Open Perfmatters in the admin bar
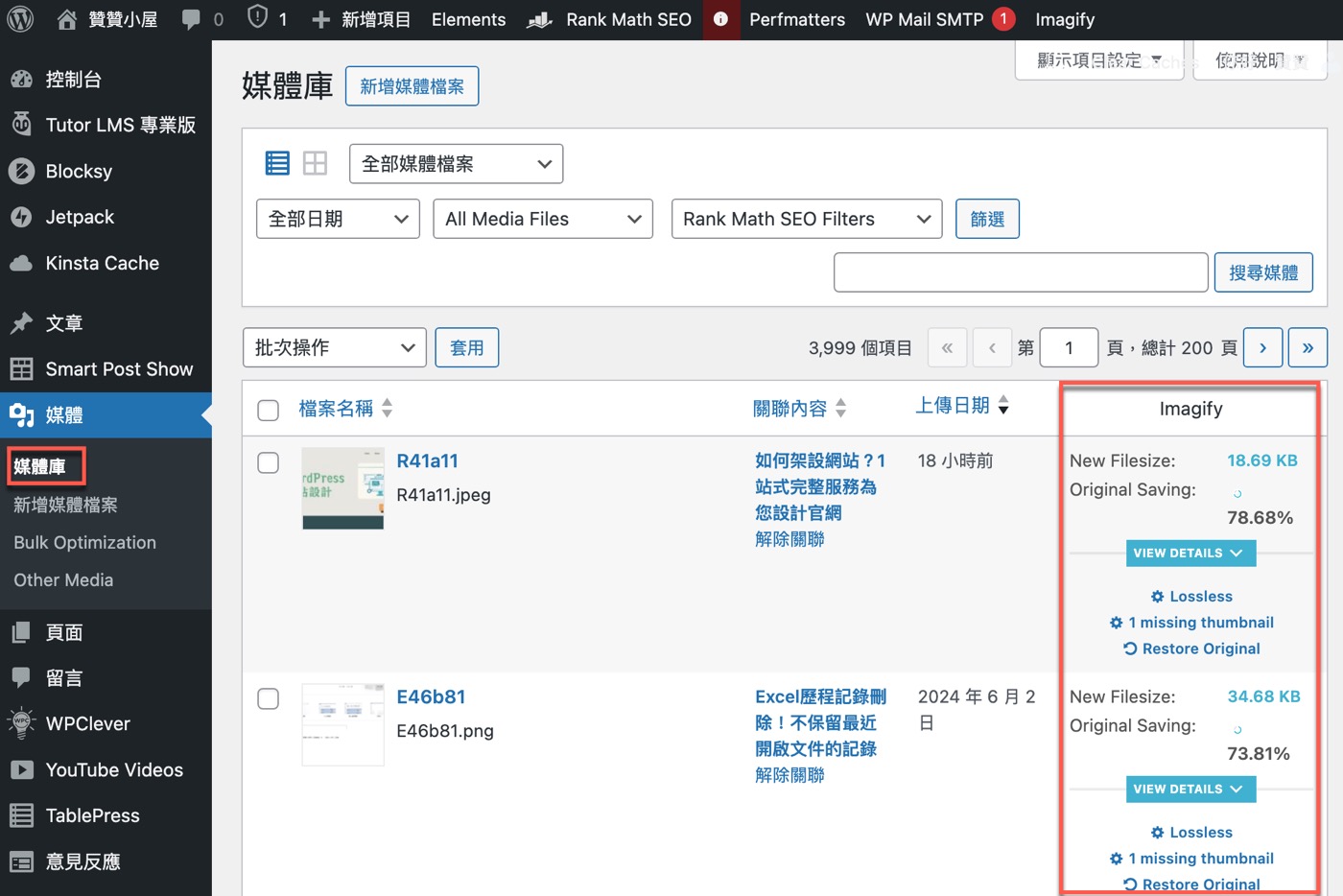 797,19
